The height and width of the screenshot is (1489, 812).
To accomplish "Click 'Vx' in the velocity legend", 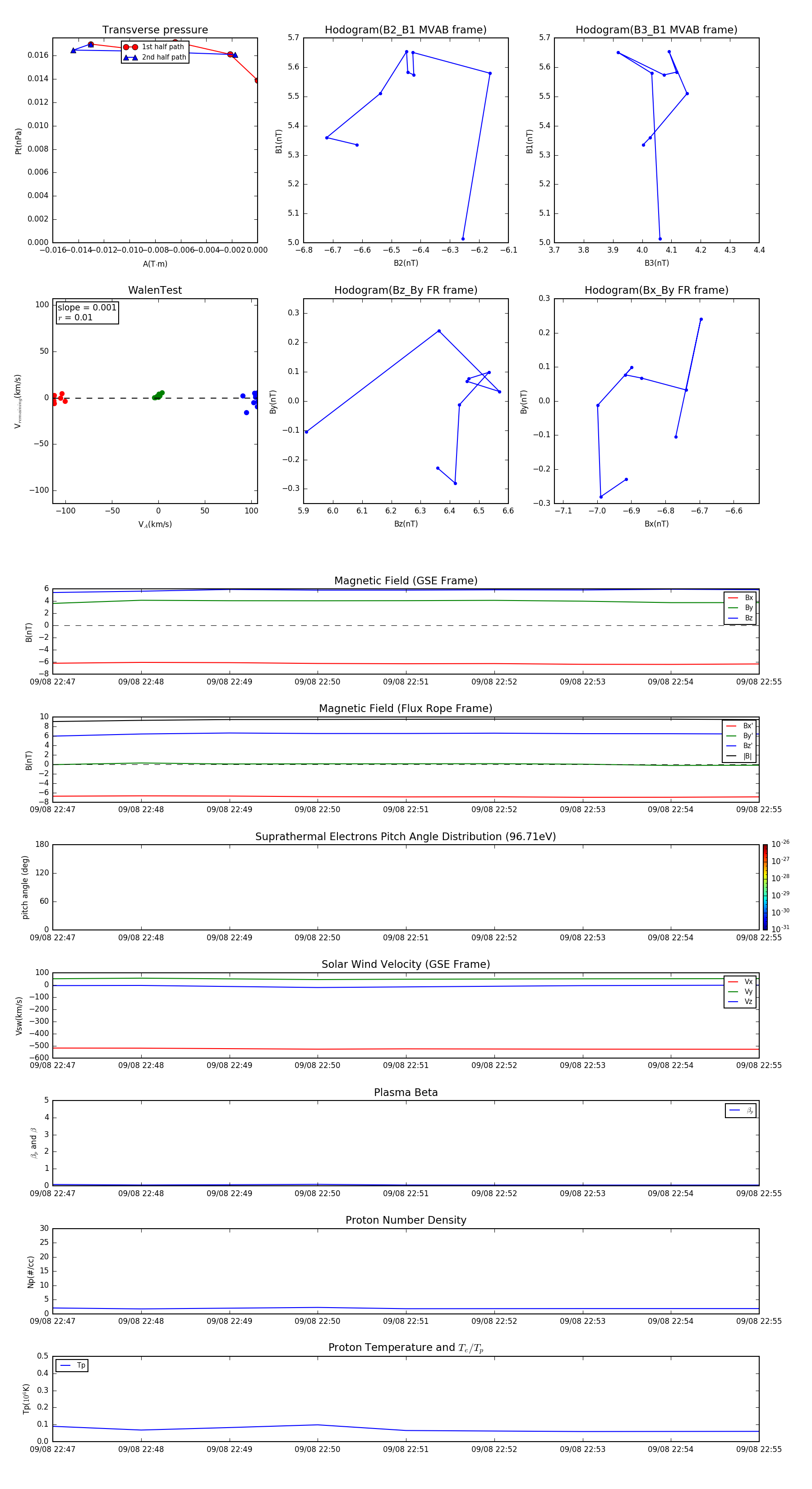I will point(740,981).
